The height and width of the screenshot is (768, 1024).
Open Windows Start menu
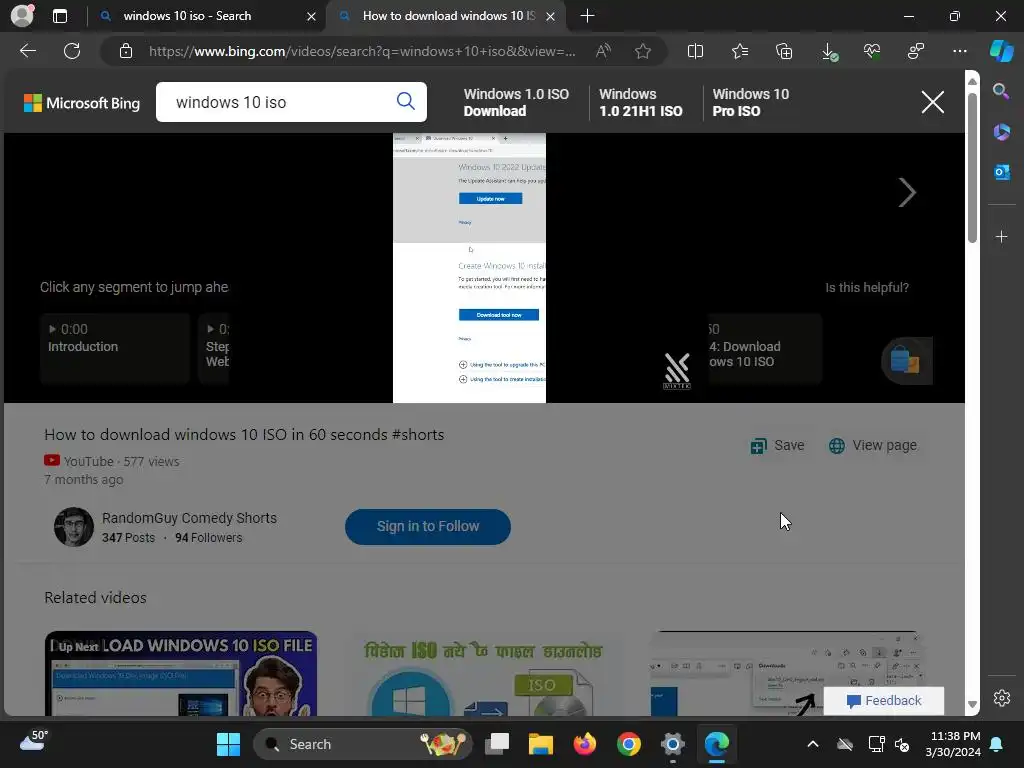(229, 744)
